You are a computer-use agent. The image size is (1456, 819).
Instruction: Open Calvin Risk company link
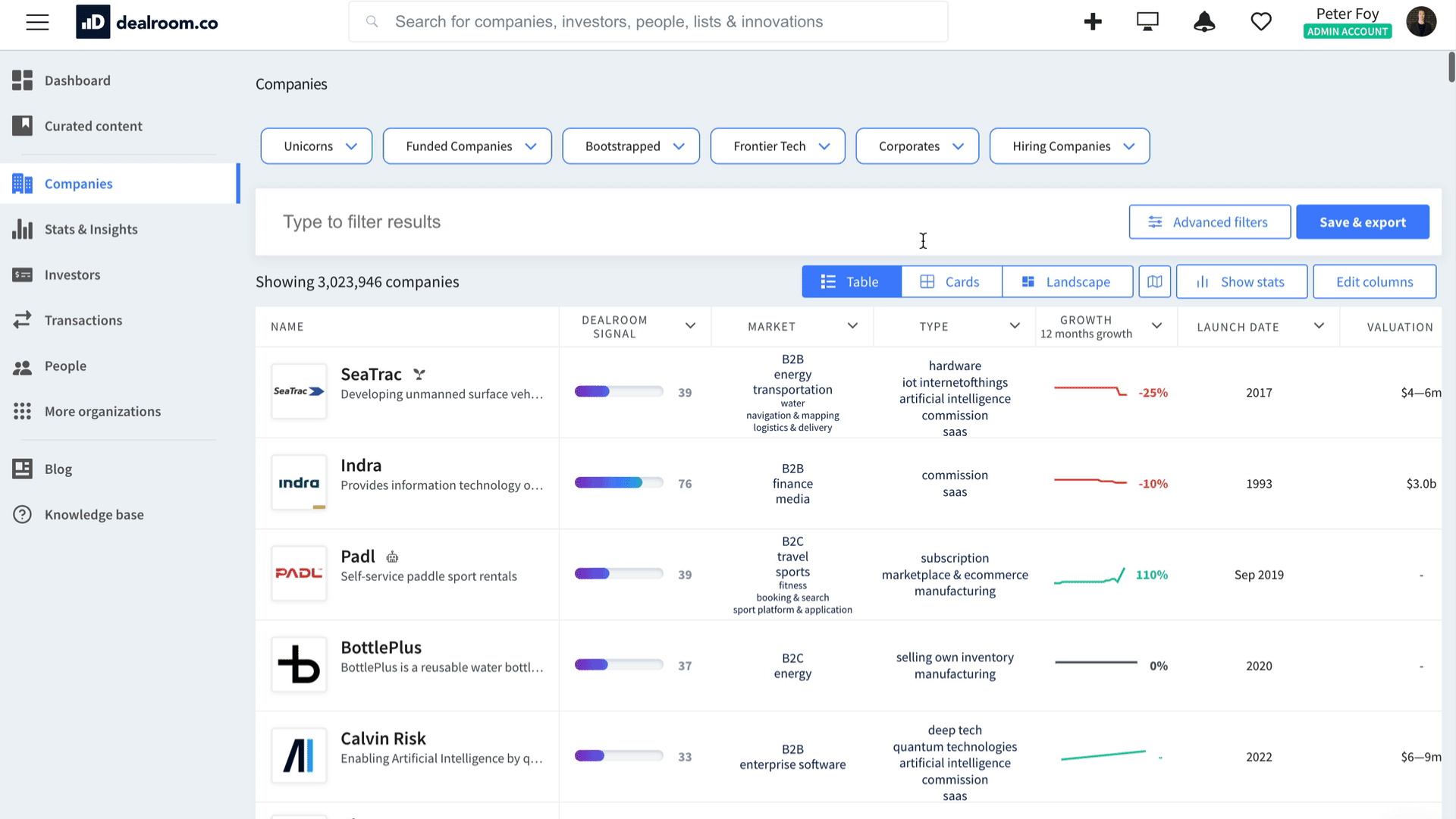point(383,739)
